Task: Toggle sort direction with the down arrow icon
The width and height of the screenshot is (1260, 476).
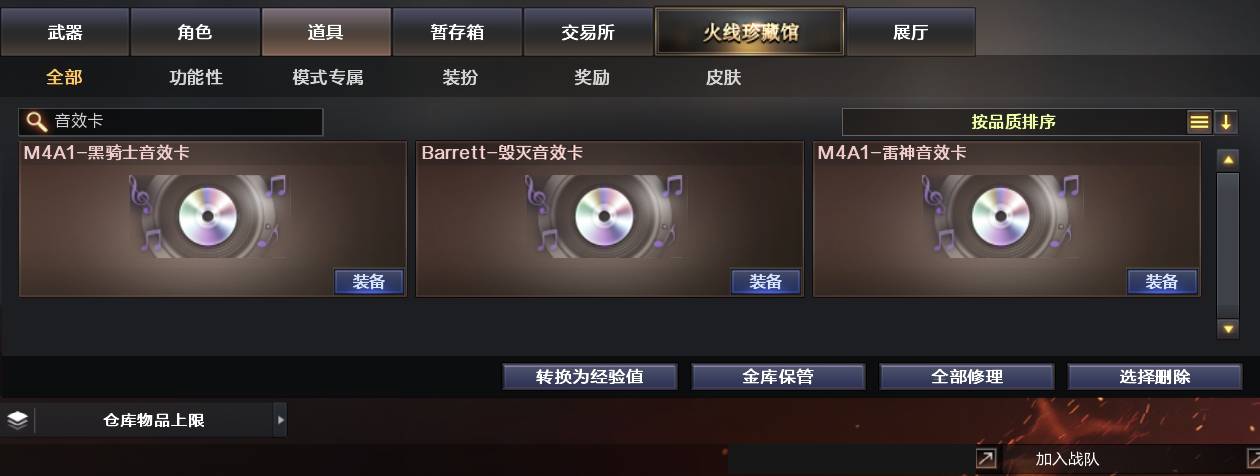Action: [1226, 122]
